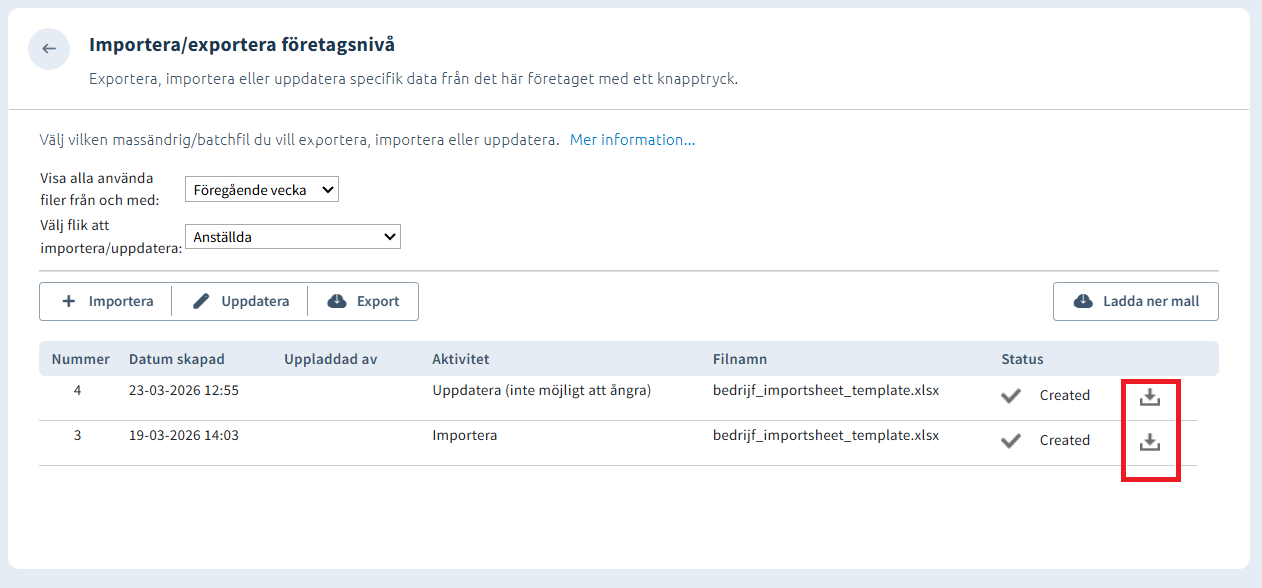The width and height of the screenshot is (1262, 588).
Task: Click the Datum skapad column header
Action: coord(177,359)
